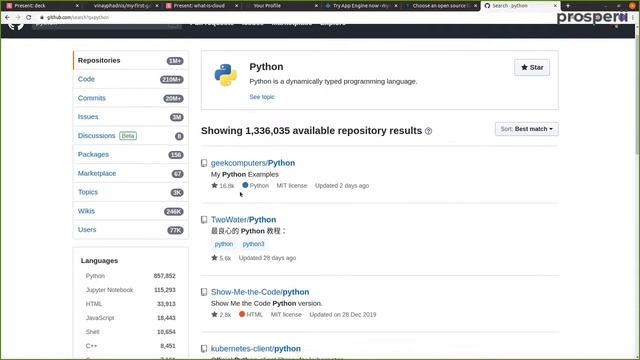Screen dimensions: 640x360
Task: Click the Python logo thumbnail
Action: tap(226, 75)
